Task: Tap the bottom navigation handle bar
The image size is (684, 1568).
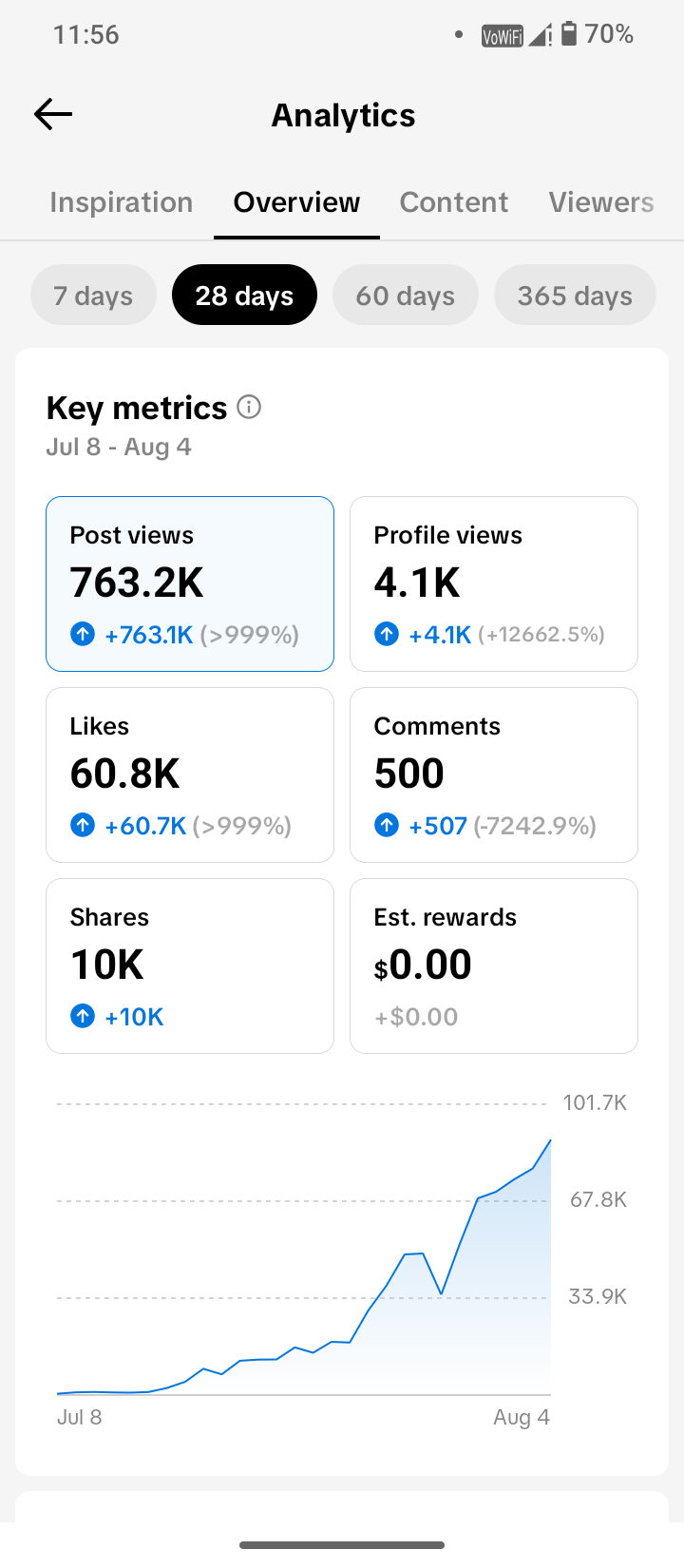Action: click(x=342, y=1545)
